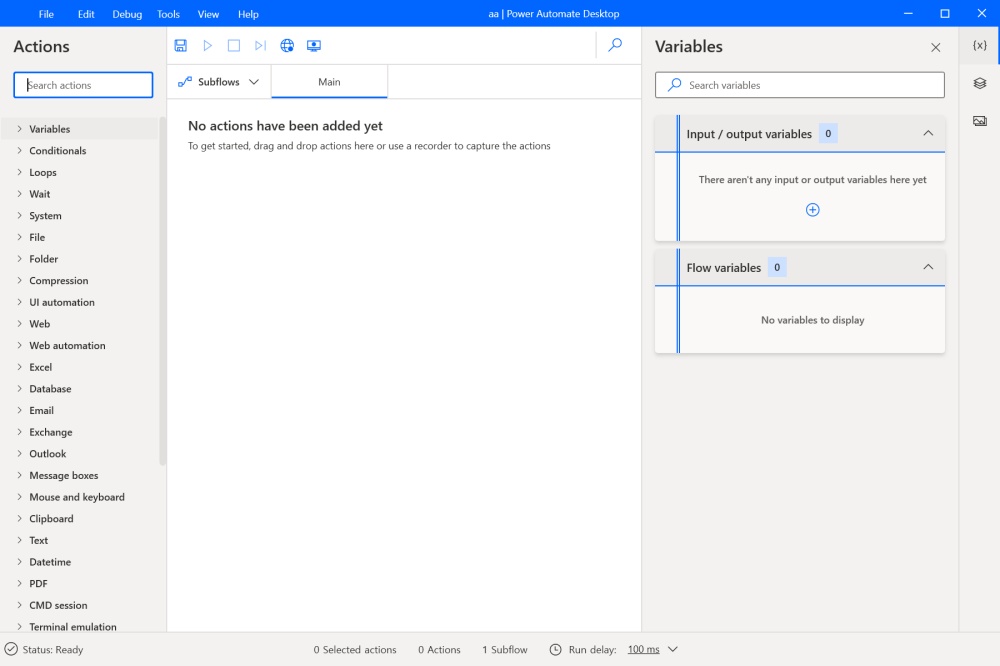
Task: Click the '0 Actions' status text
Action: click(x=439, y=649)
